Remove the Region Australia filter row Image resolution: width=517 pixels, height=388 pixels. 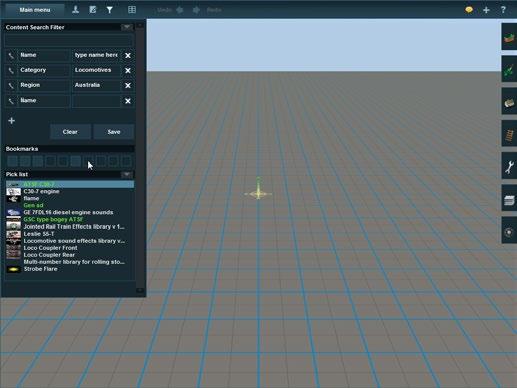[128, 85]
